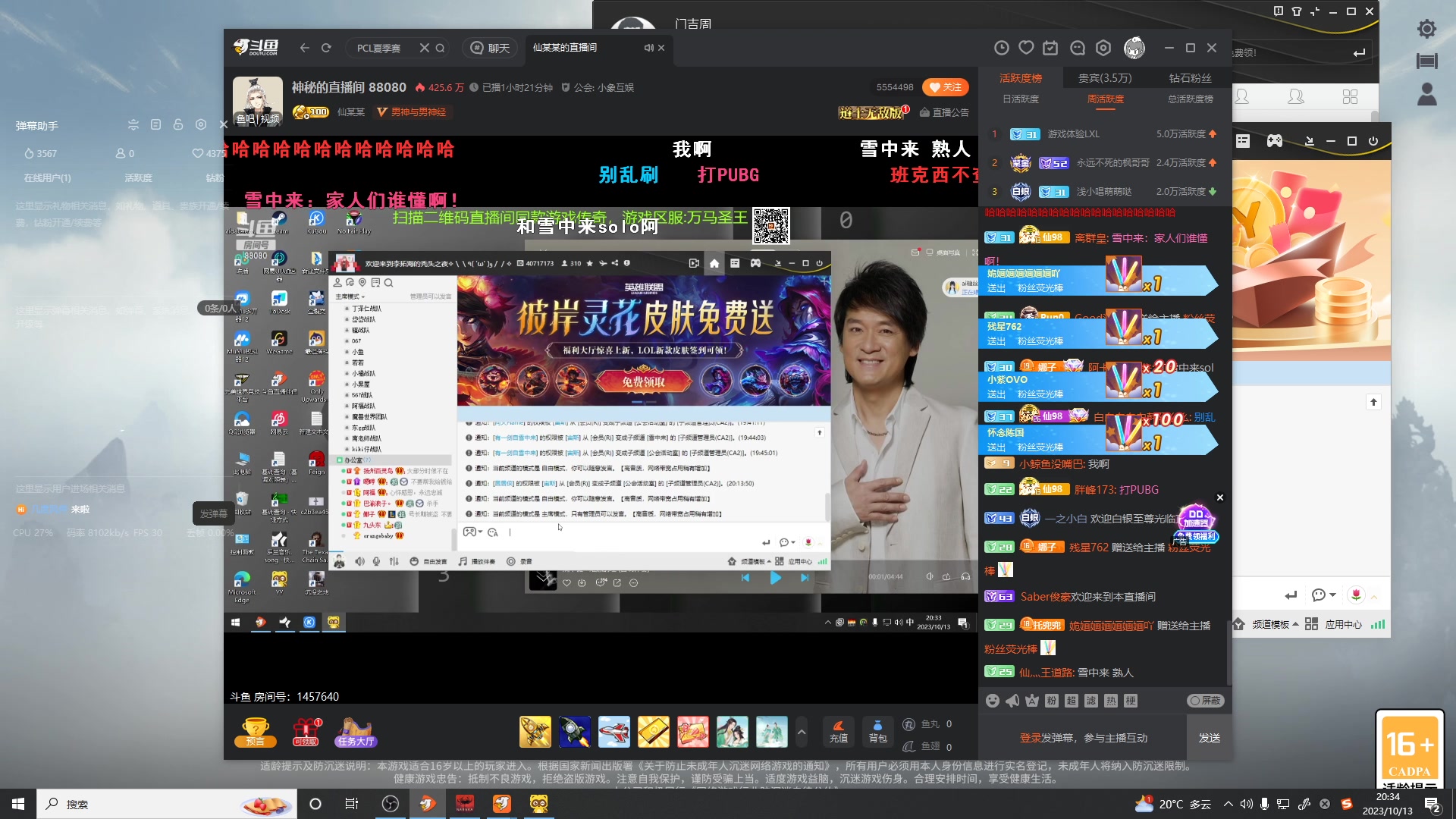The width and height of the screenshot is (1456, 819).
Task: Click the search magnifier icon
Action: [x=440, y=48]
